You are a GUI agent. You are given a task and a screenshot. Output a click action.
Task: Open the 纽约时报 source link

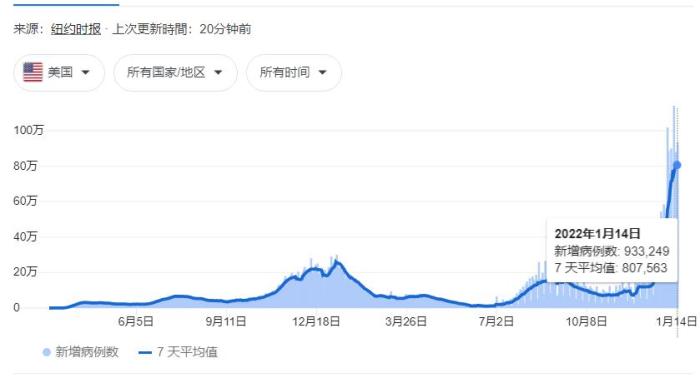tap(76, 29)
